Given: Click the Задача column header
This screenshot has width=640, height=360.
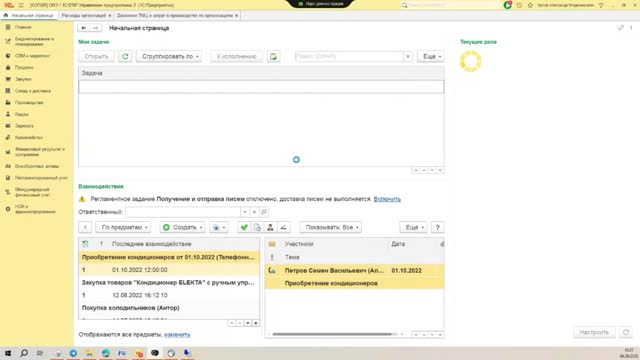Looking at the screenshot, I should point(261,73).
